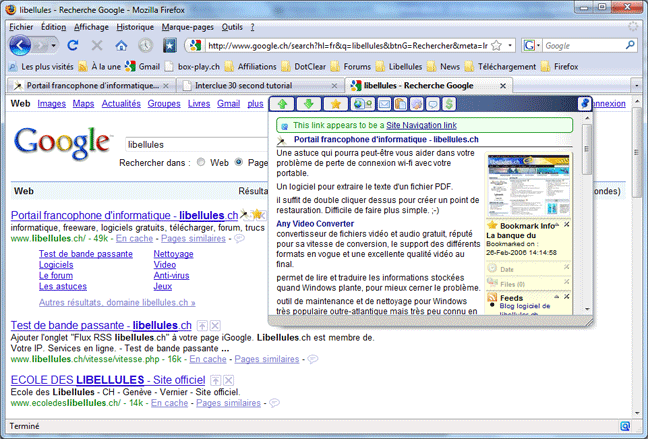Screen dimensions: 648x439
Task: Open the Any Video Converter link in popup
Action: (315, 224)
